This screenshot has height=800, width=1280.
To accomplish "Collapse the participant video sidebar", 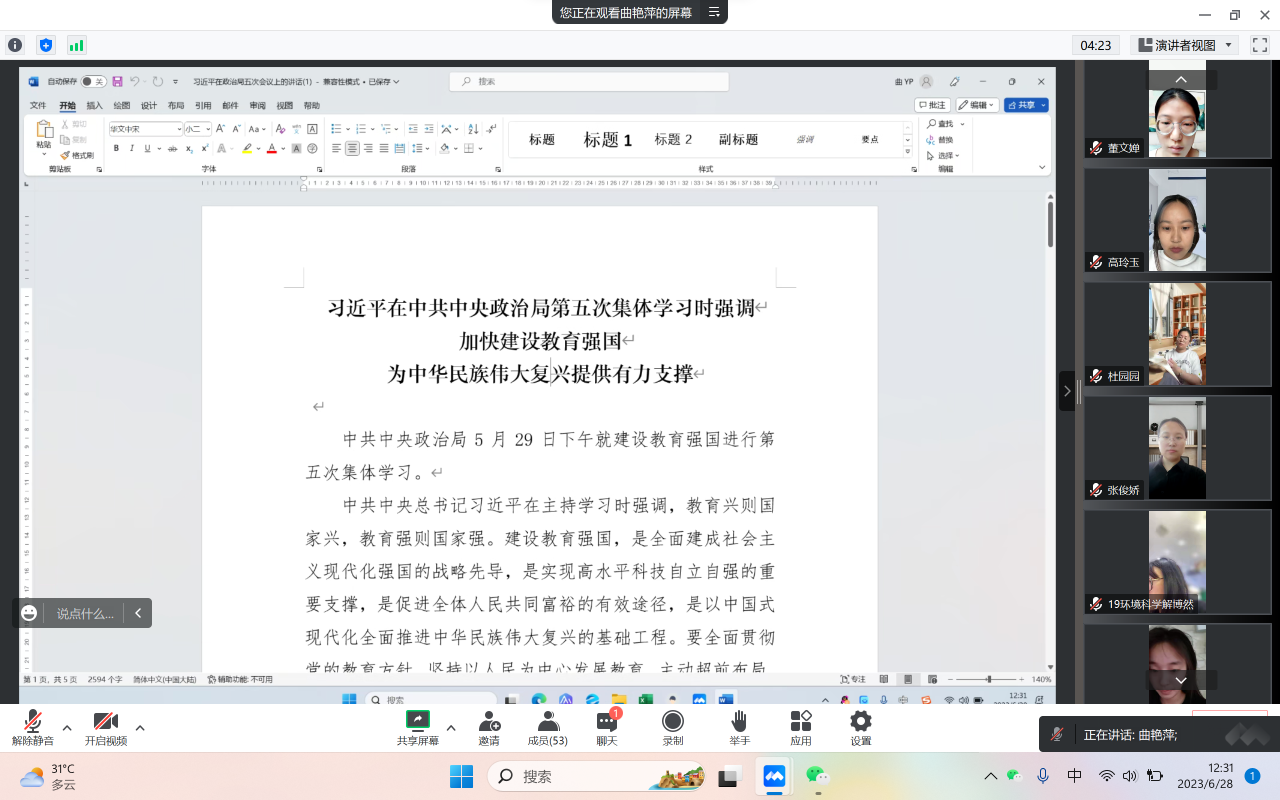I will (1067, 391).
